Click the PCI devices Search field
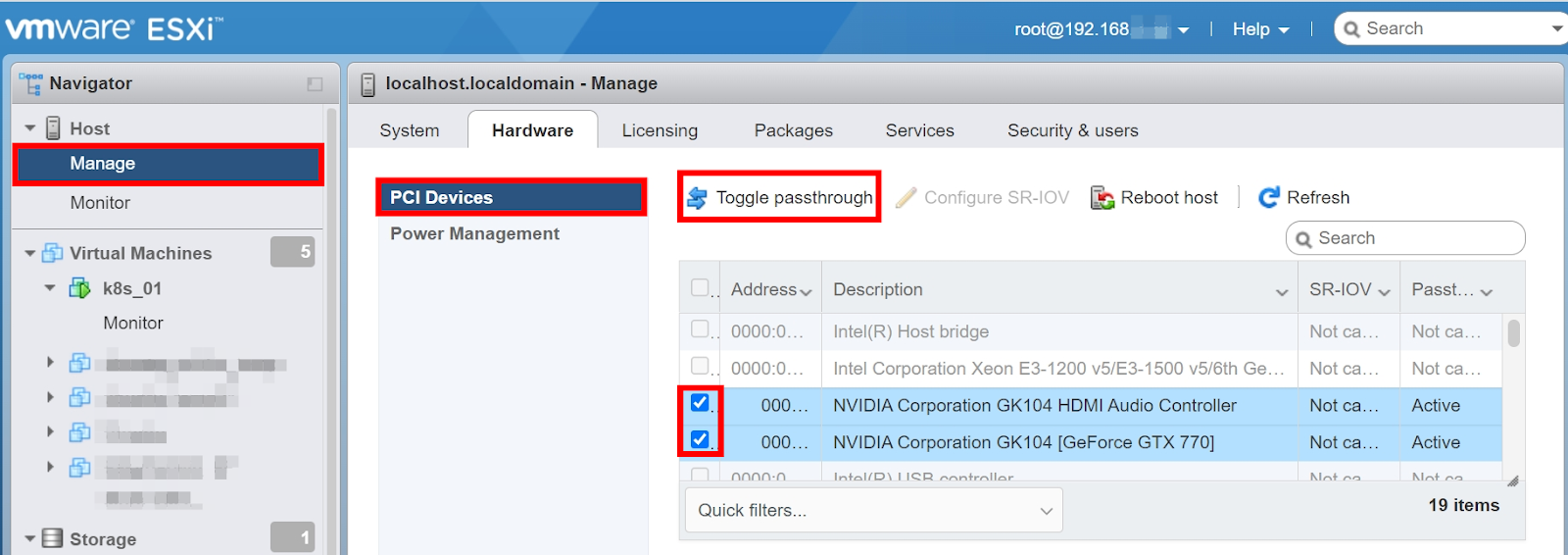The image size is (1568, 555). click(x=1411, y=238)
